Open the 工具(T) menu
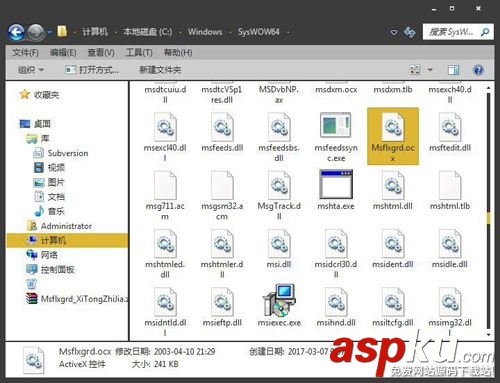The width and height of the screenshot is (500, 383). (139, 52)
